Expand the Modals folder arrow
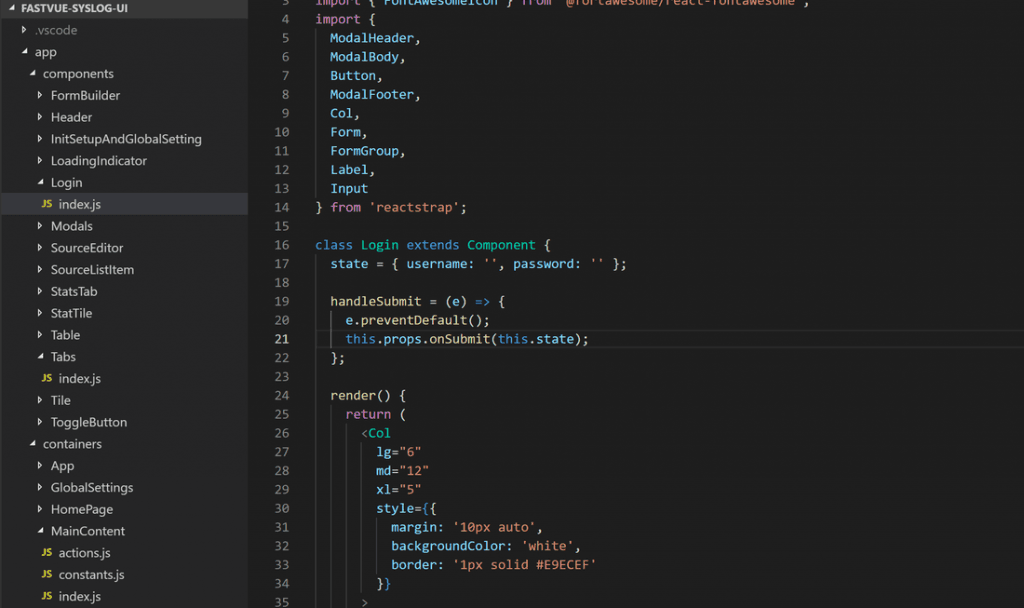This screenshot has width=1024, height=608. (x=40, y=226)
